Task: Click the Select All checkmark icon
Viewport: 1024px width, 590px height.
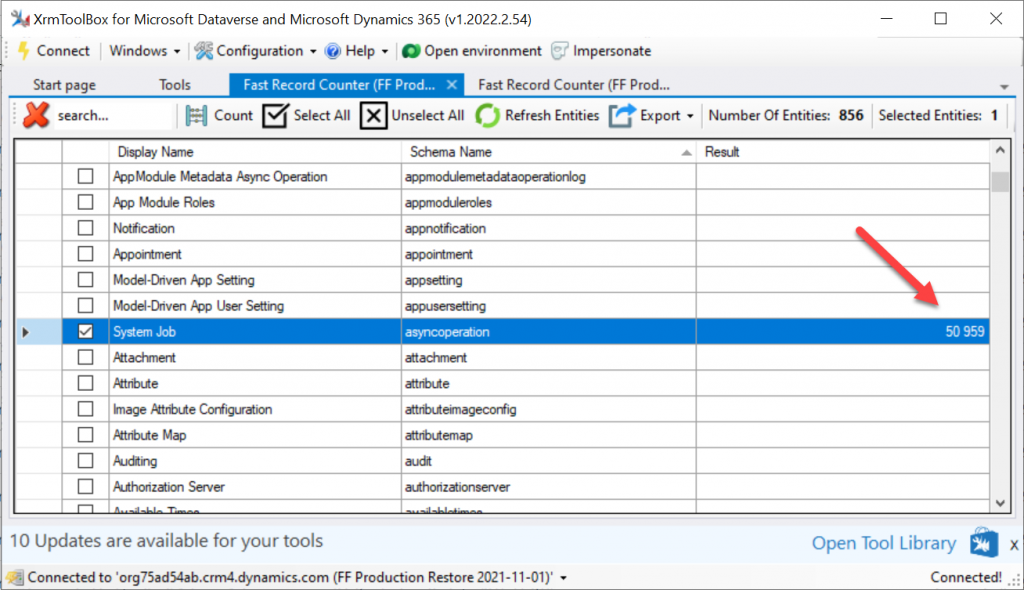Action: pyautogui.click(x=276, y=116)
